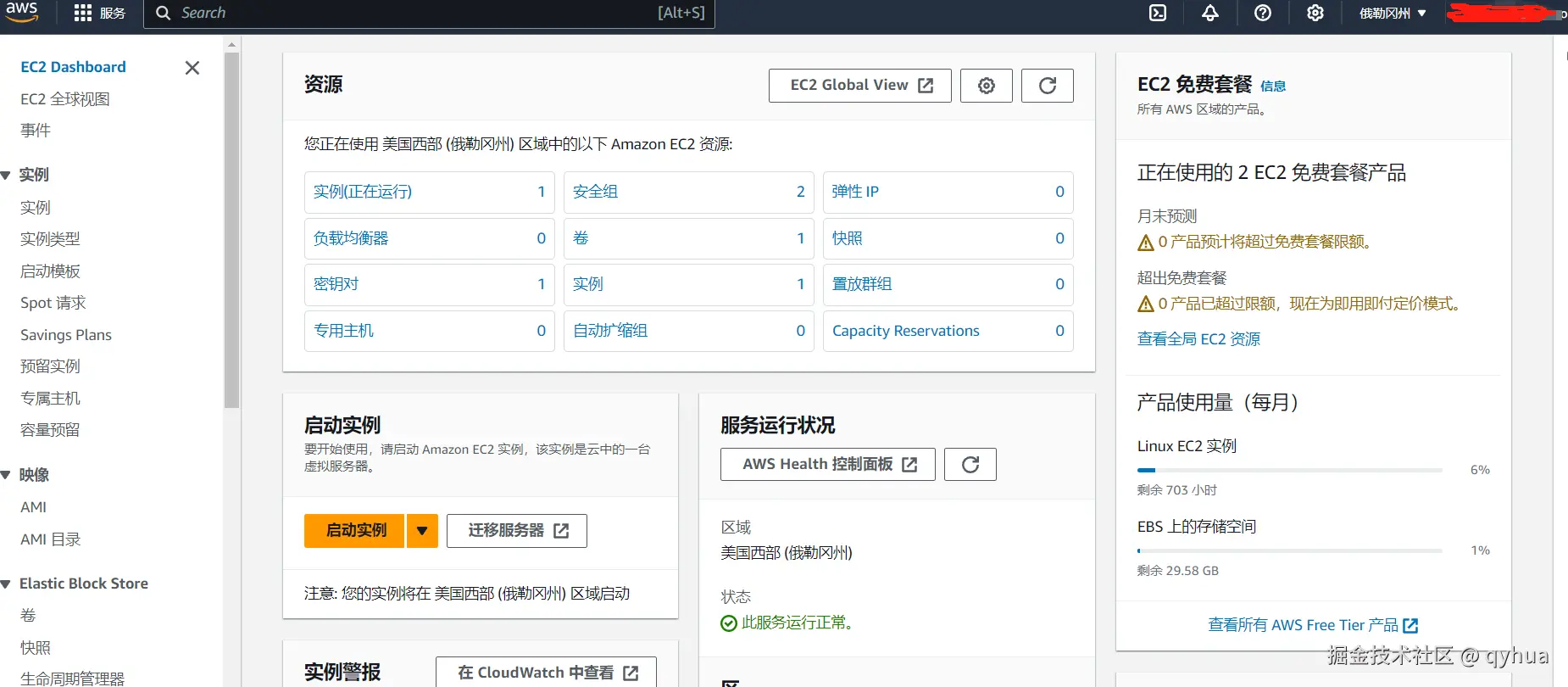
Task: Click the sidebar vertical scrollbar
Action: click(x=231, y=231)
